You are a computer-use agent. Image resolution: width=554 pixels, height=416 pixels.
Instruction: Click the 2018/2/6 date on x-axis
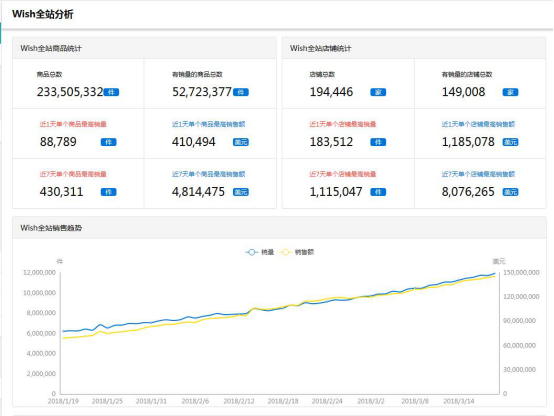[x=195, y=401]
